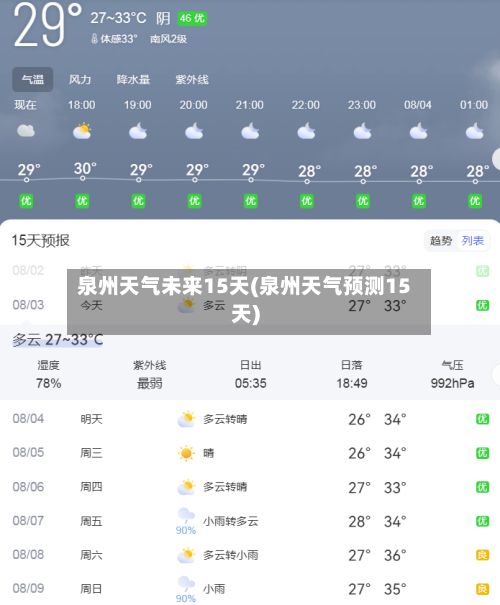Image resolution: width=500 pixels, height=605 pixels.
Task: Expand the 08/09 周日 forecast row
Action: click(x=250, y=588)
